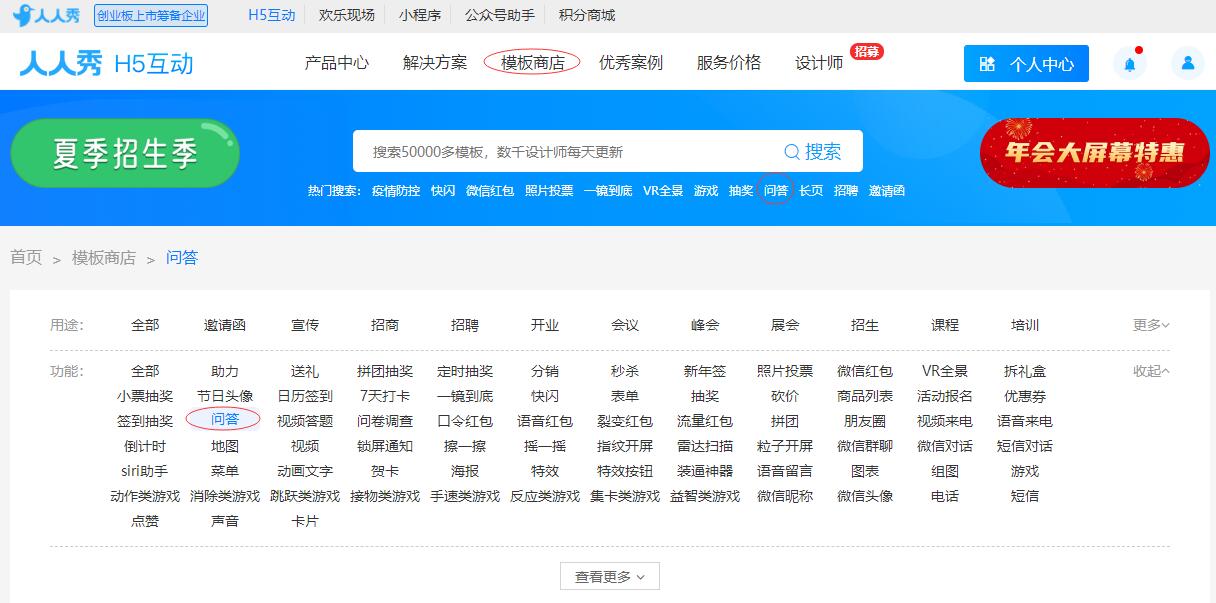The height and width of the screenshot is (603, 1216).
Task: Click hot search 照片投票
Action: pos(549,190)
